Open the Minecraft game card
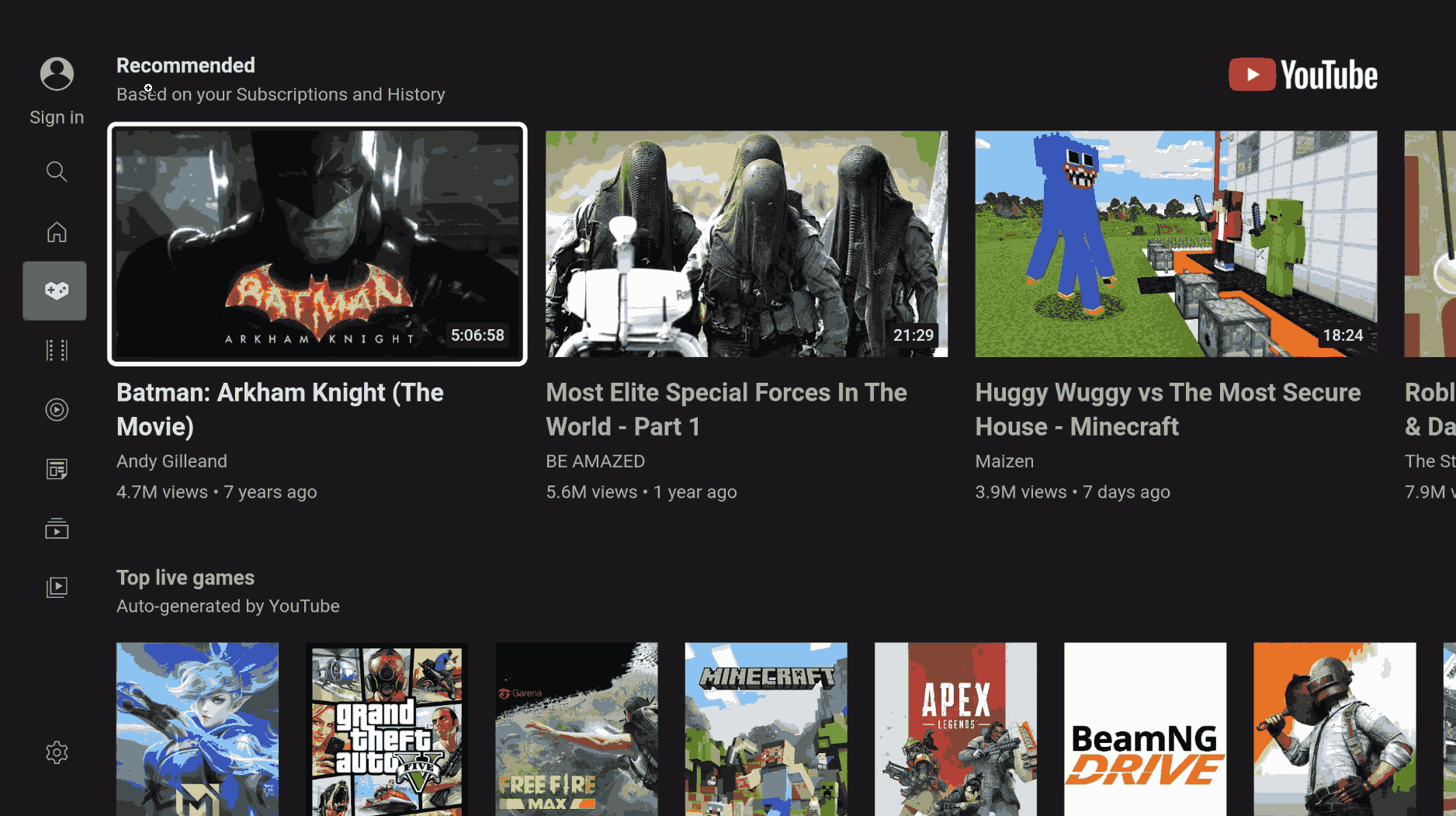The image size is (1456, 816). (766, 729)
